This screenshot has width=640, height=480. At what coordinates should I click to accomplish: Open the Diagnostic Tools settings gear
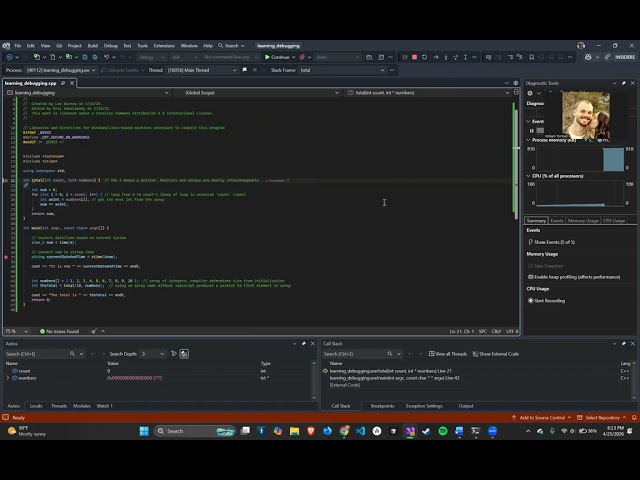click(x=530, y=93)
